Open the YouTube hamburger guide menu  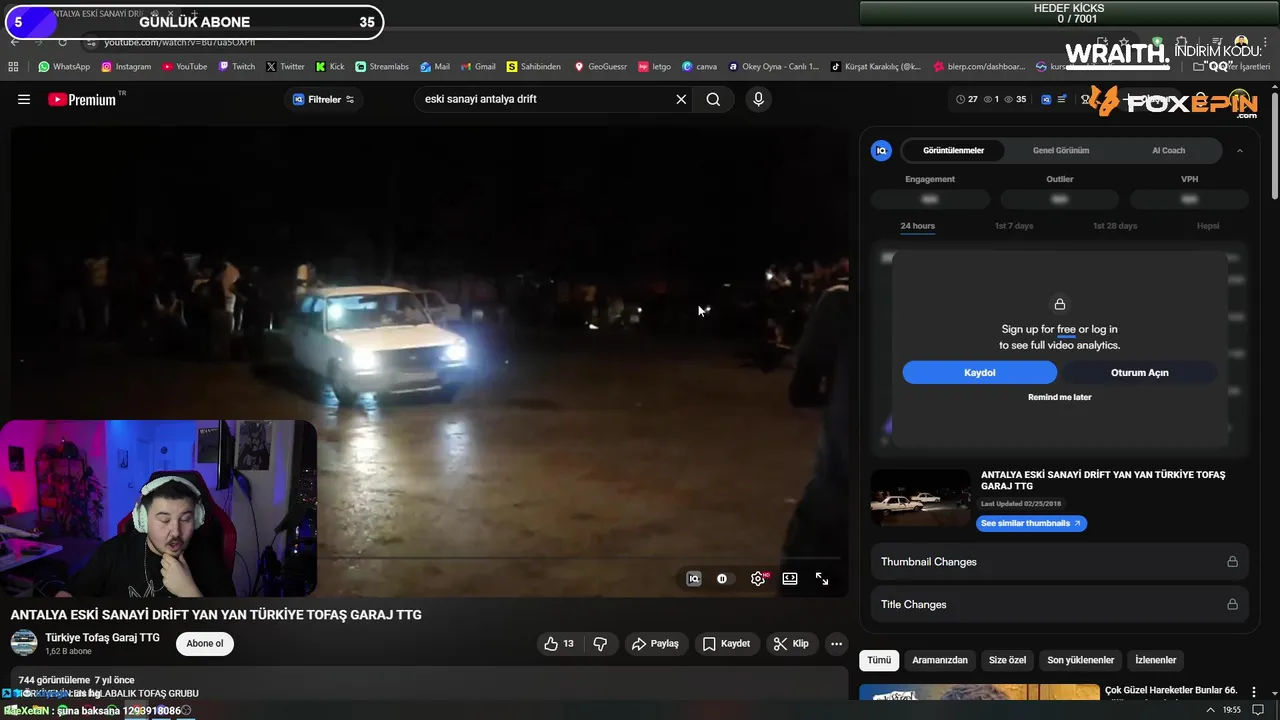coord(24,99)
